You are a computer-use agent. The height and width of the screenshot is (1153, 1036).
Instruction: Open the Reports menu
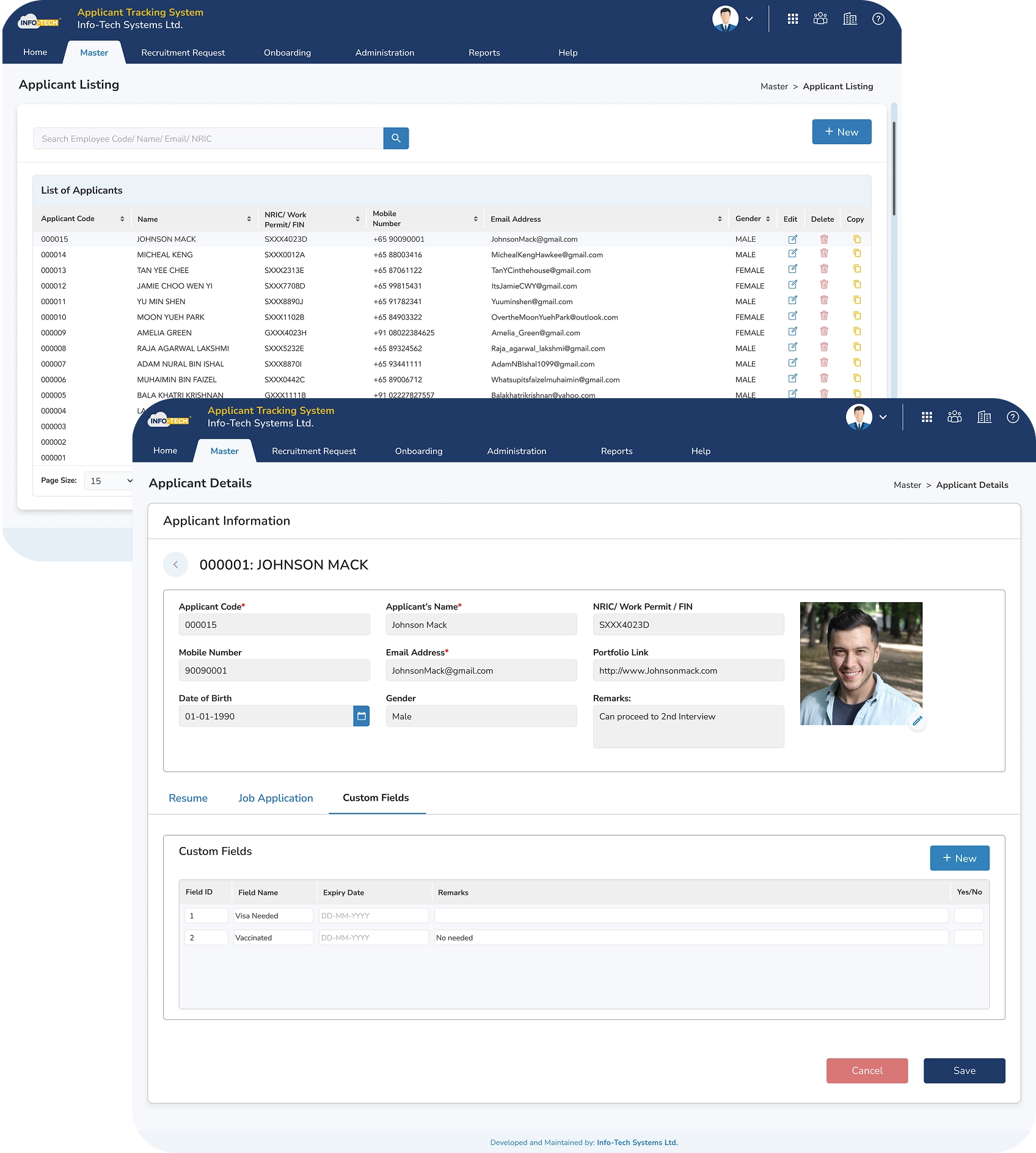[x=616, y=451]
